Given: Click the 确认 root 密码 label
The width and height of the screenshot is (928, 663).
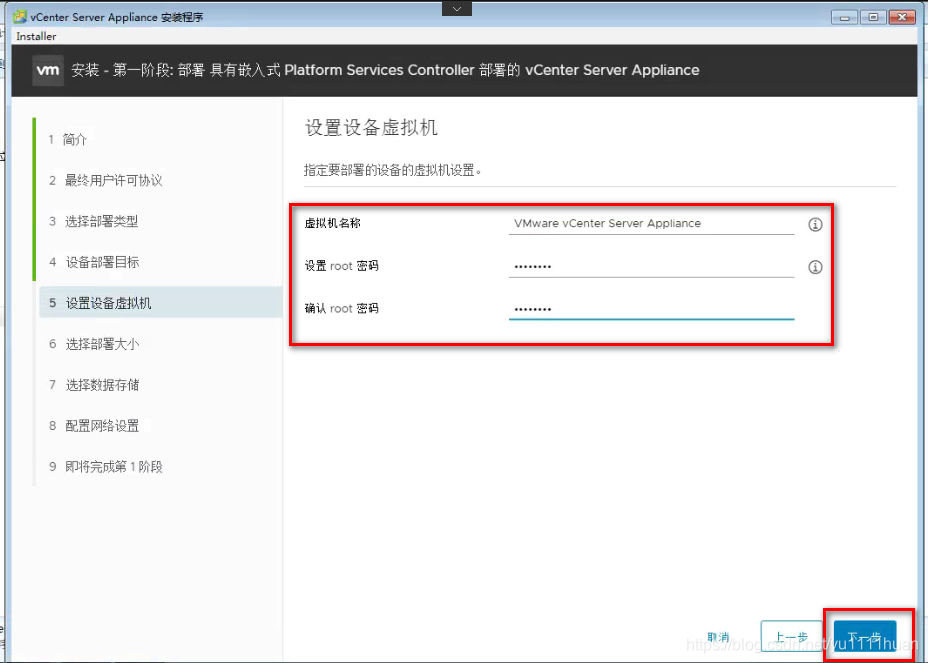Looking at the screenshot, I should click(x=341, y=308).
